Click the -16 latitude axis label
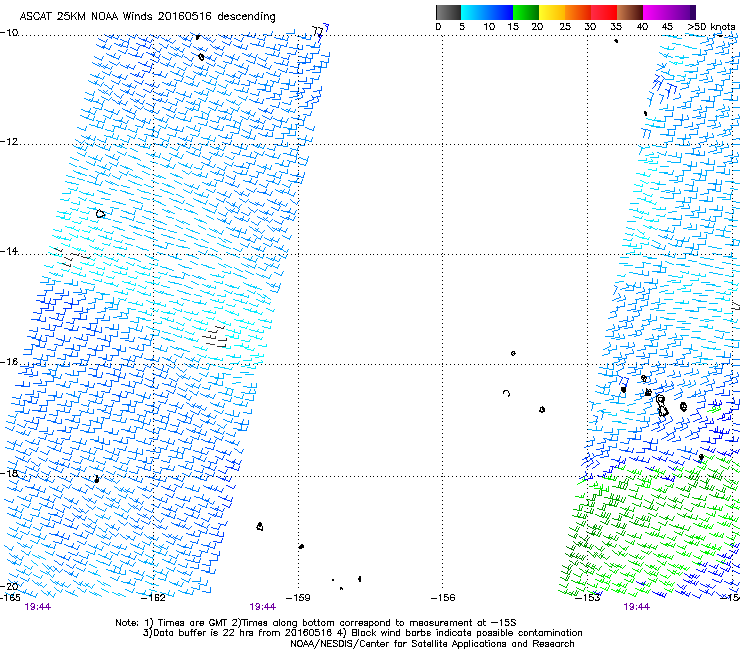The height and width of the screenshot is (650, 740). click(9, 362)
